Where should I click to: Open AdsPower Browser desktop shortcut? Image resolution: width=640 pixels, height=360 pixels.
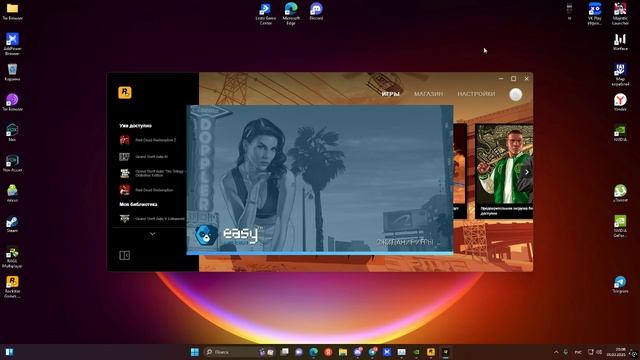tap(12, 44)
